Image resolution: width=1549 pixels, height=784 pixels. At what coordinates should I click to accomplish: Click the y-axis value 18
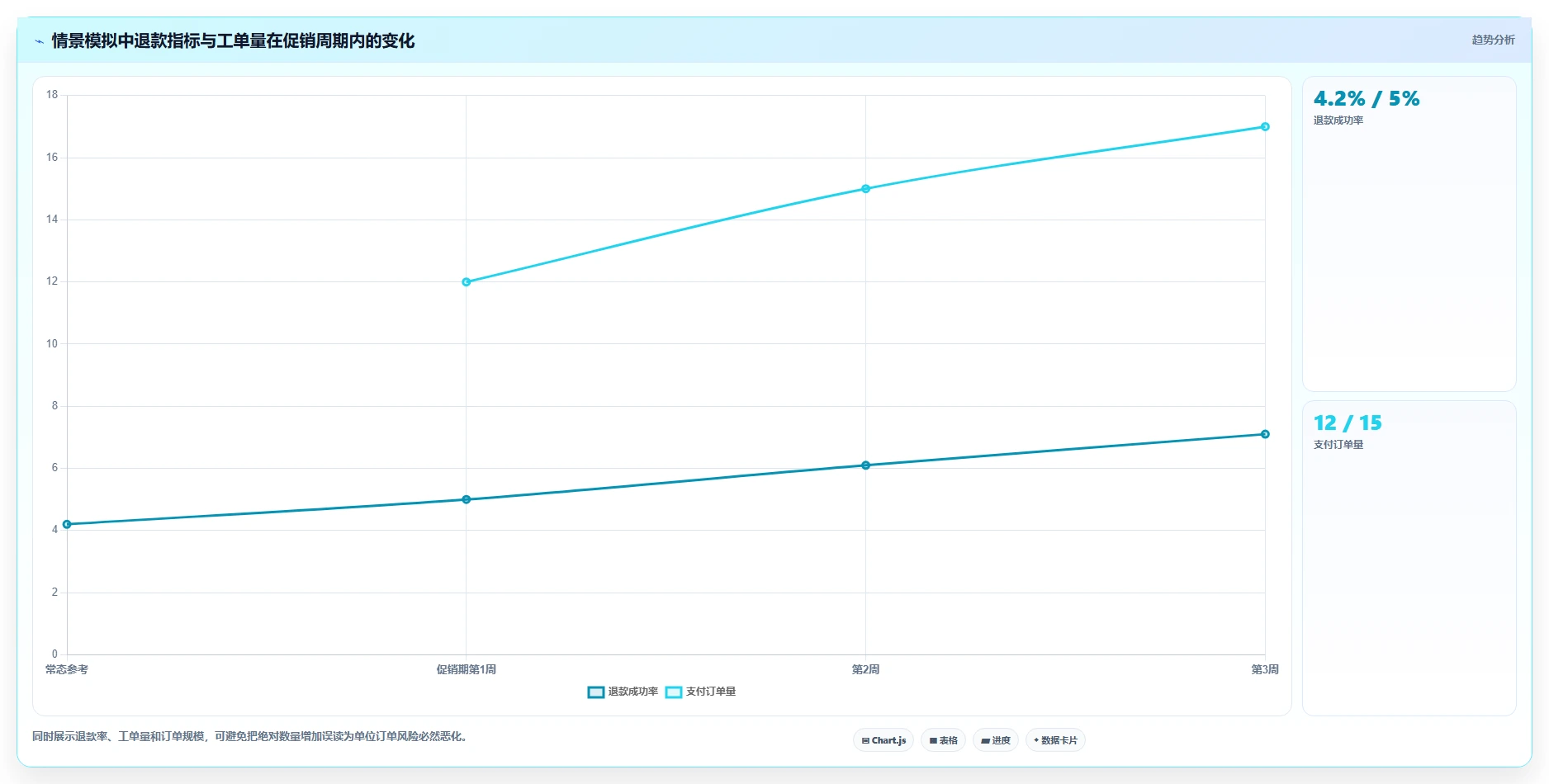pyautogui.click(x=52, y=95)
